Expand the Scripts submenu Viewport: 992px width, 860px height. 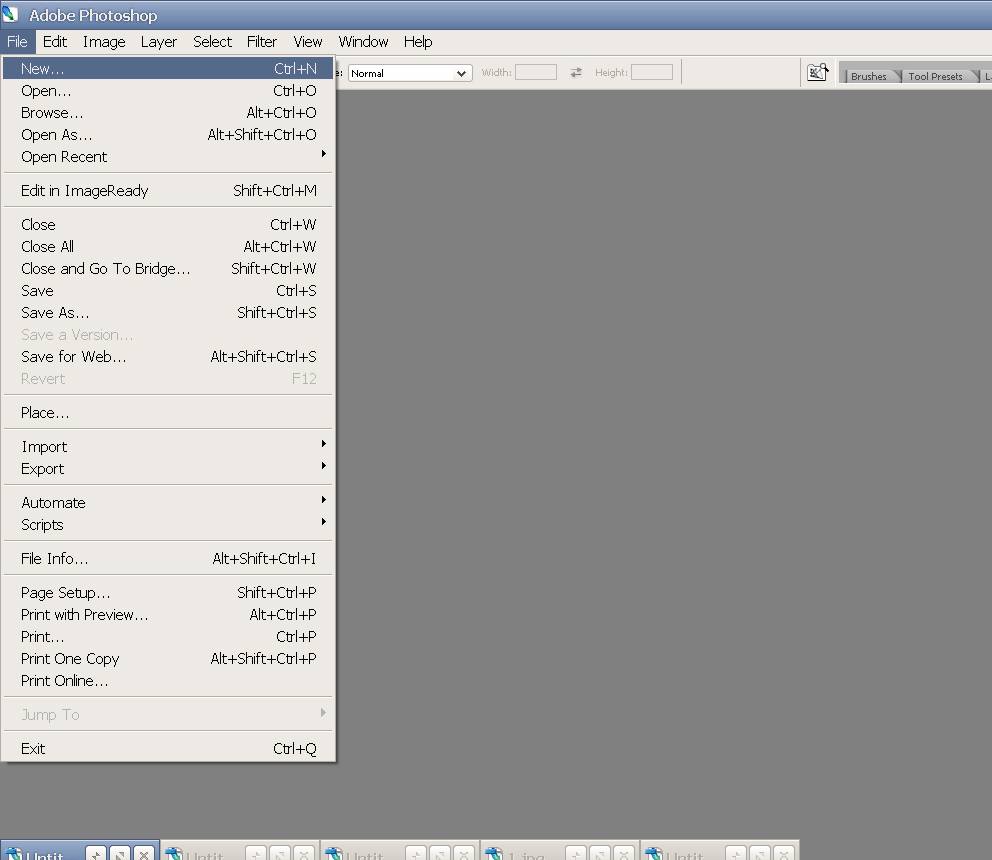tap(168, 525)
